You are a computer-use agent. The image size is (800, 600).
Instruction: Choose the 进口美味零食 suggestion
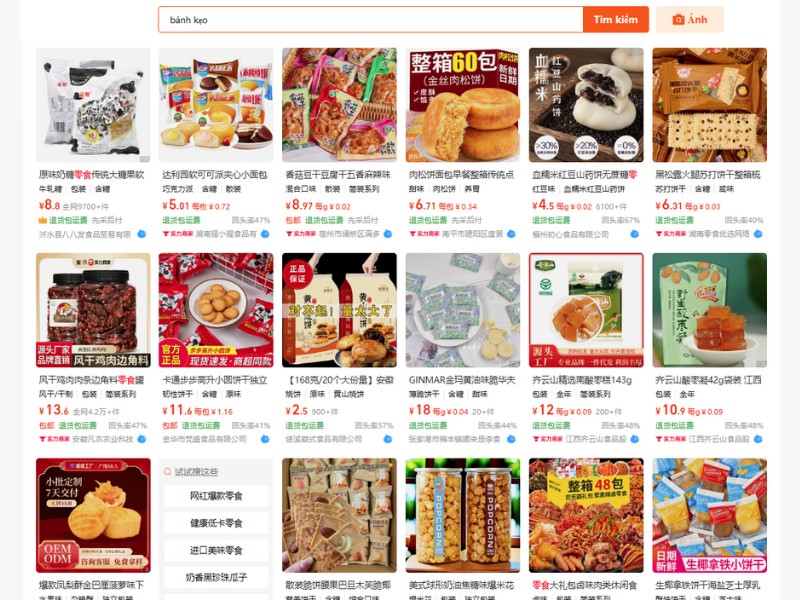point(216,550)
